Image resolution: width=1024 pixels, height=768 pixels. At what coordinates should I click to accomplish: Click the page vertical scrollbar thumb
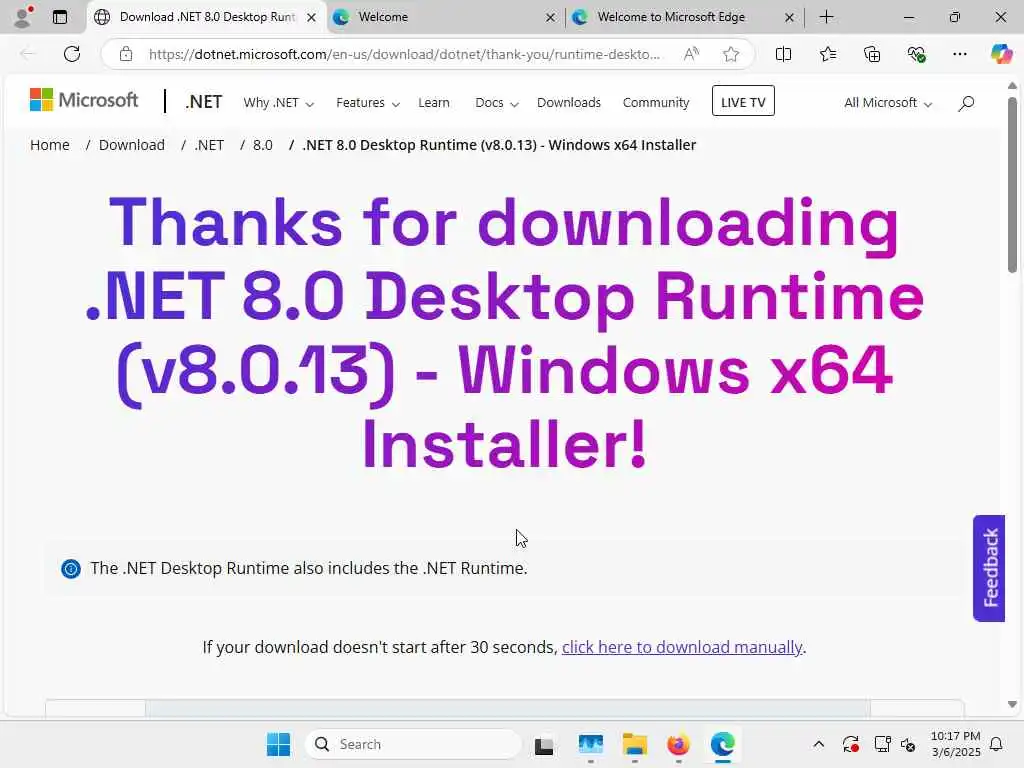(1012, 184)
